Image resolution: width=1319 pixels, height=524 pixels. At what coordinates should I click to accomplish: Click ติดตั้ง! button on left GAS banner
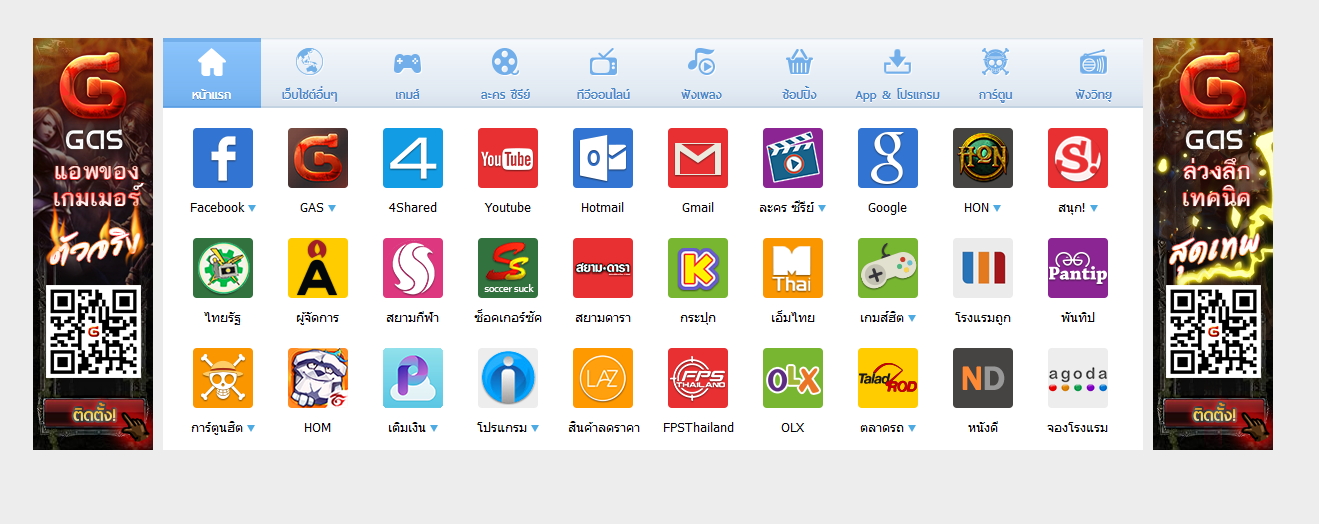click(94, 414)
